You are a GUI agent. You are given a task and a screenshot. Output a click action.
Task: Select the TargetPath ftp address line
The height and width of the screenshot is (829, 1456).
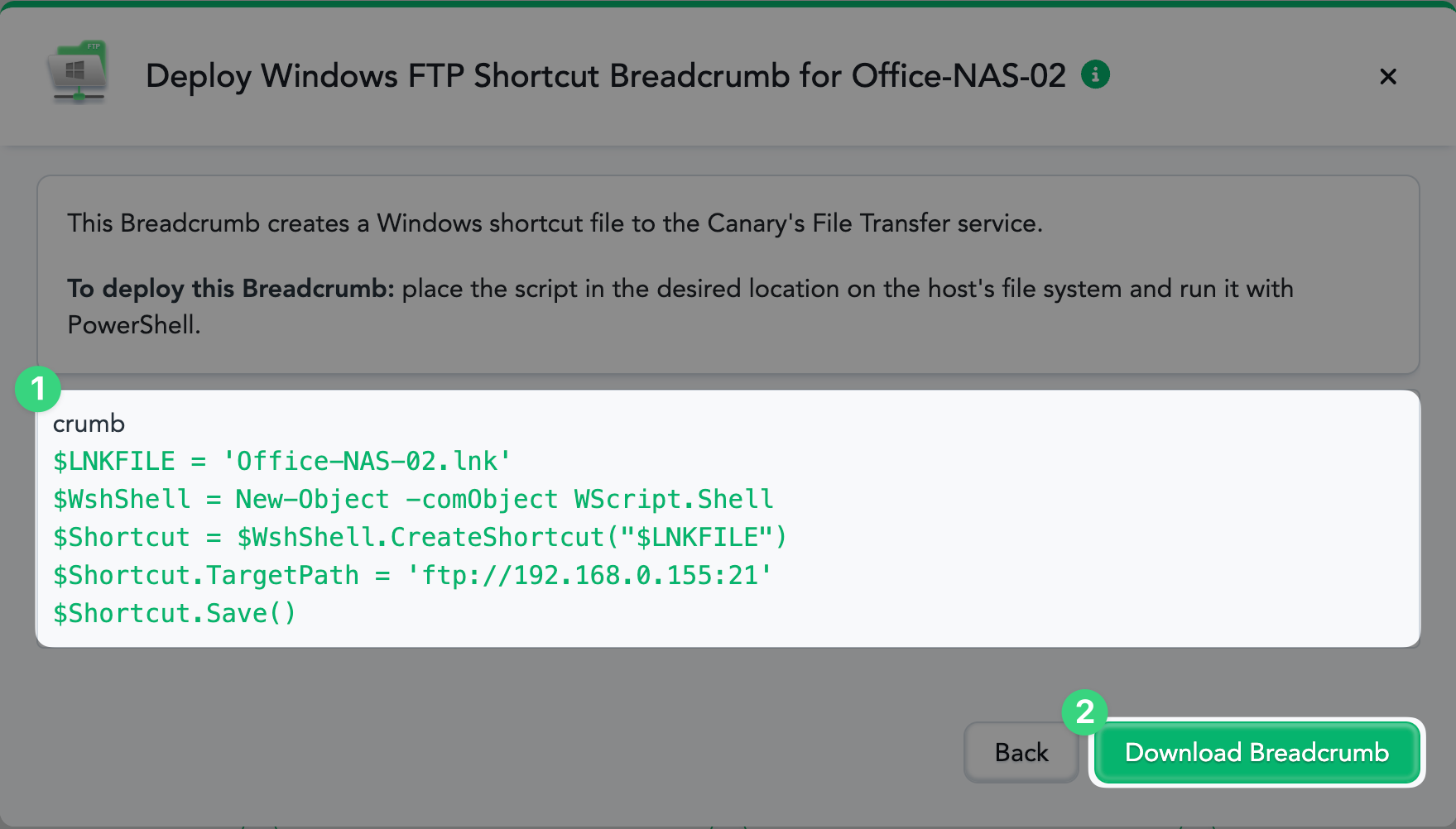click(x=412, y=575)
